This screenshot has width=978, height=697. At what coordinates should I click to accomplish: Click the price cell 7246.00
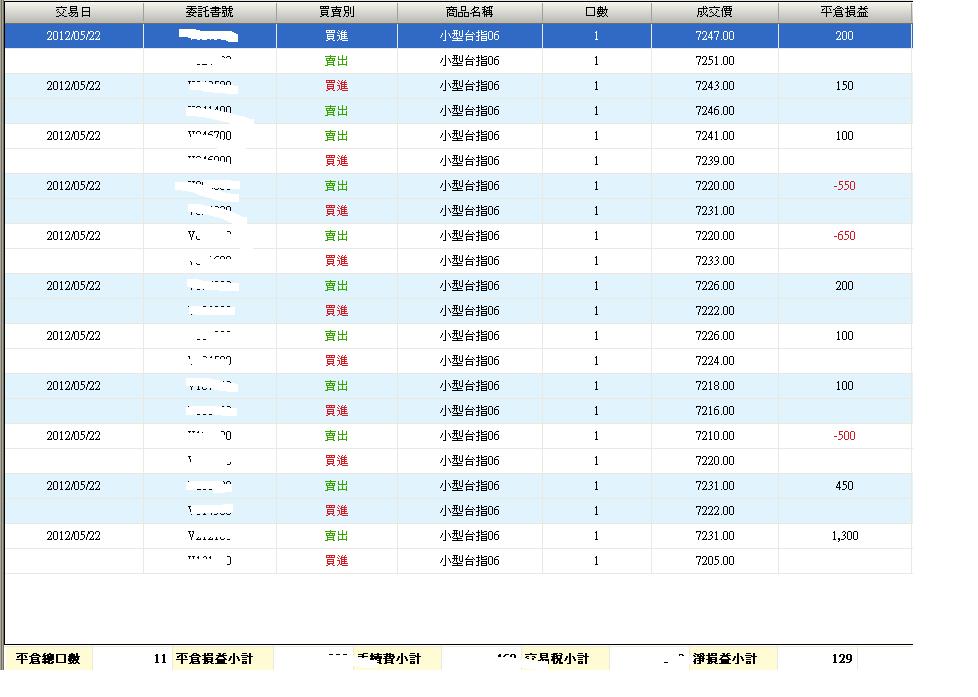tap(715, 111)
